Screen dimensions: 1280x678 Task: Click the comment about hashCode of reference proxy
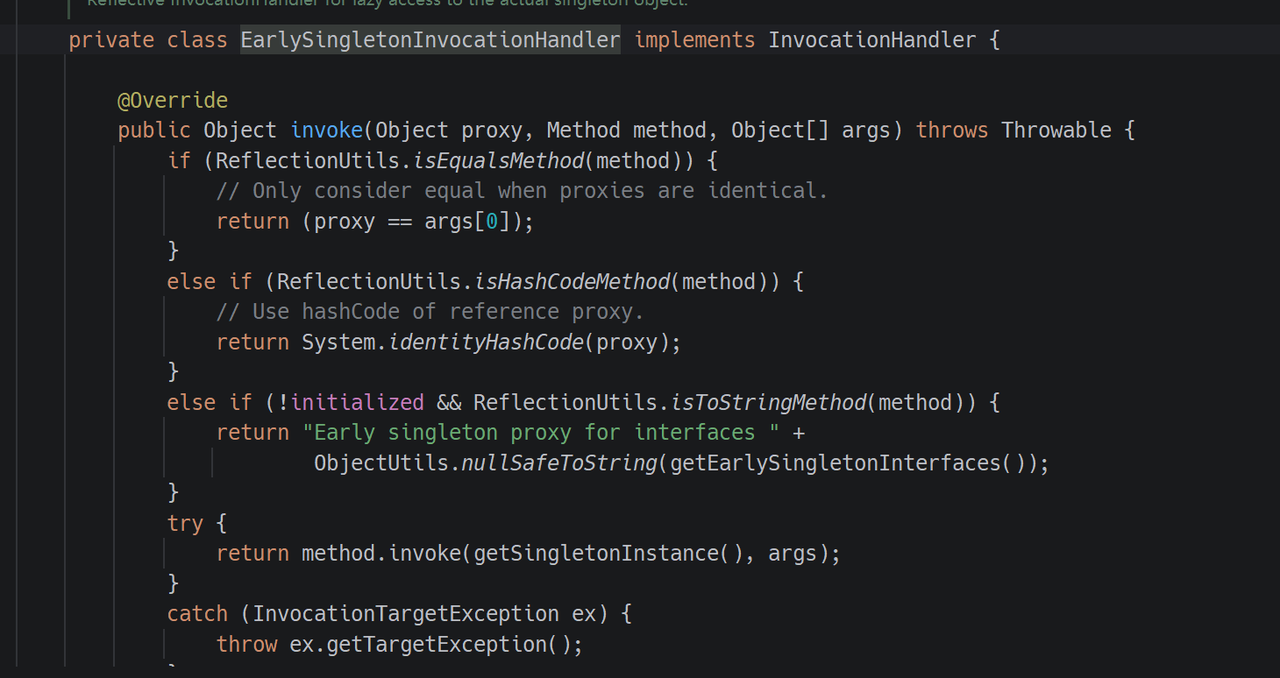point(430,312)
